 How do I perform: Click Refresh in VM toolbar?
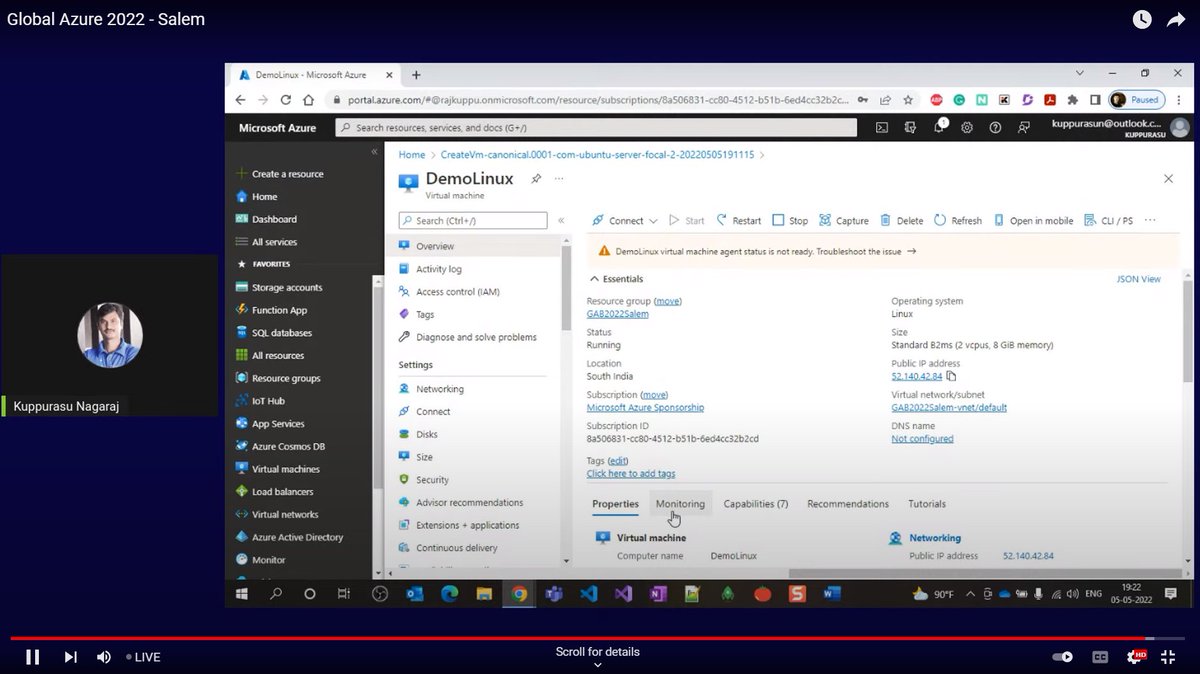click(958, 221)
